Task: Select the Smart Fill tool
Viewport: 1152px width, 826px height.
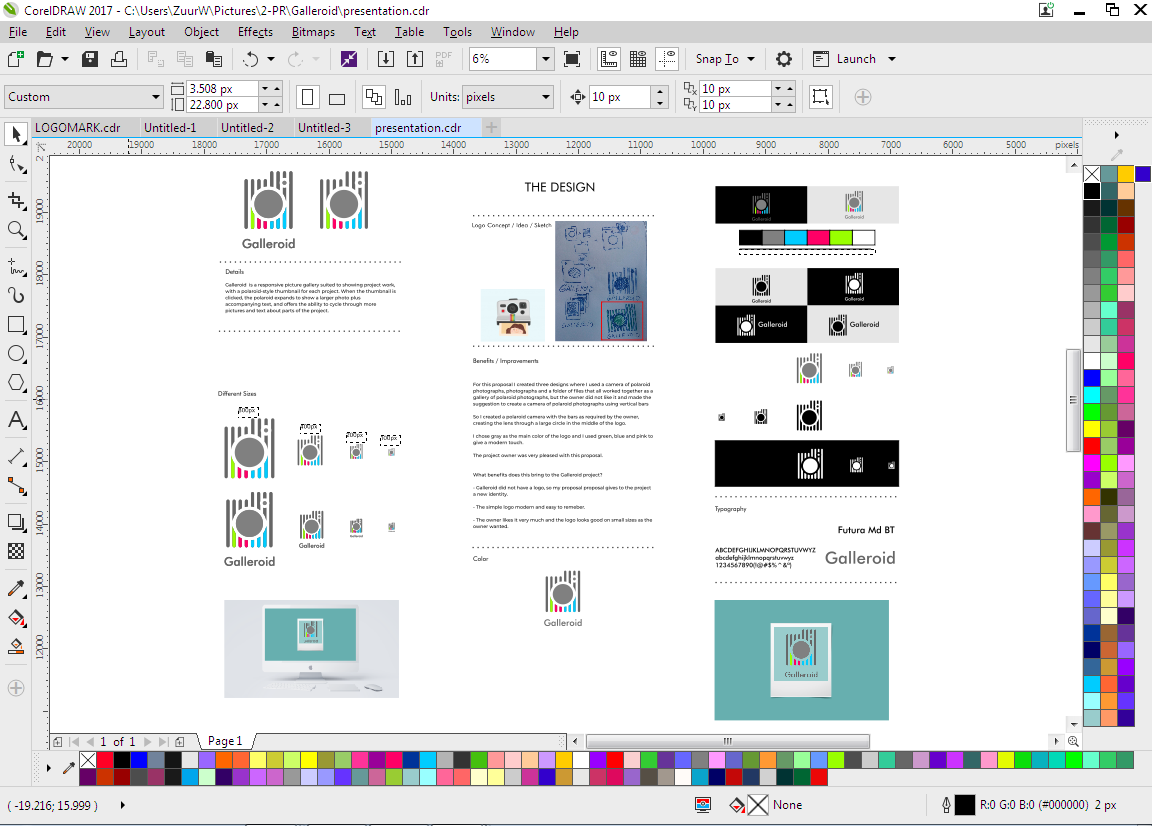Action: [16, 647]
